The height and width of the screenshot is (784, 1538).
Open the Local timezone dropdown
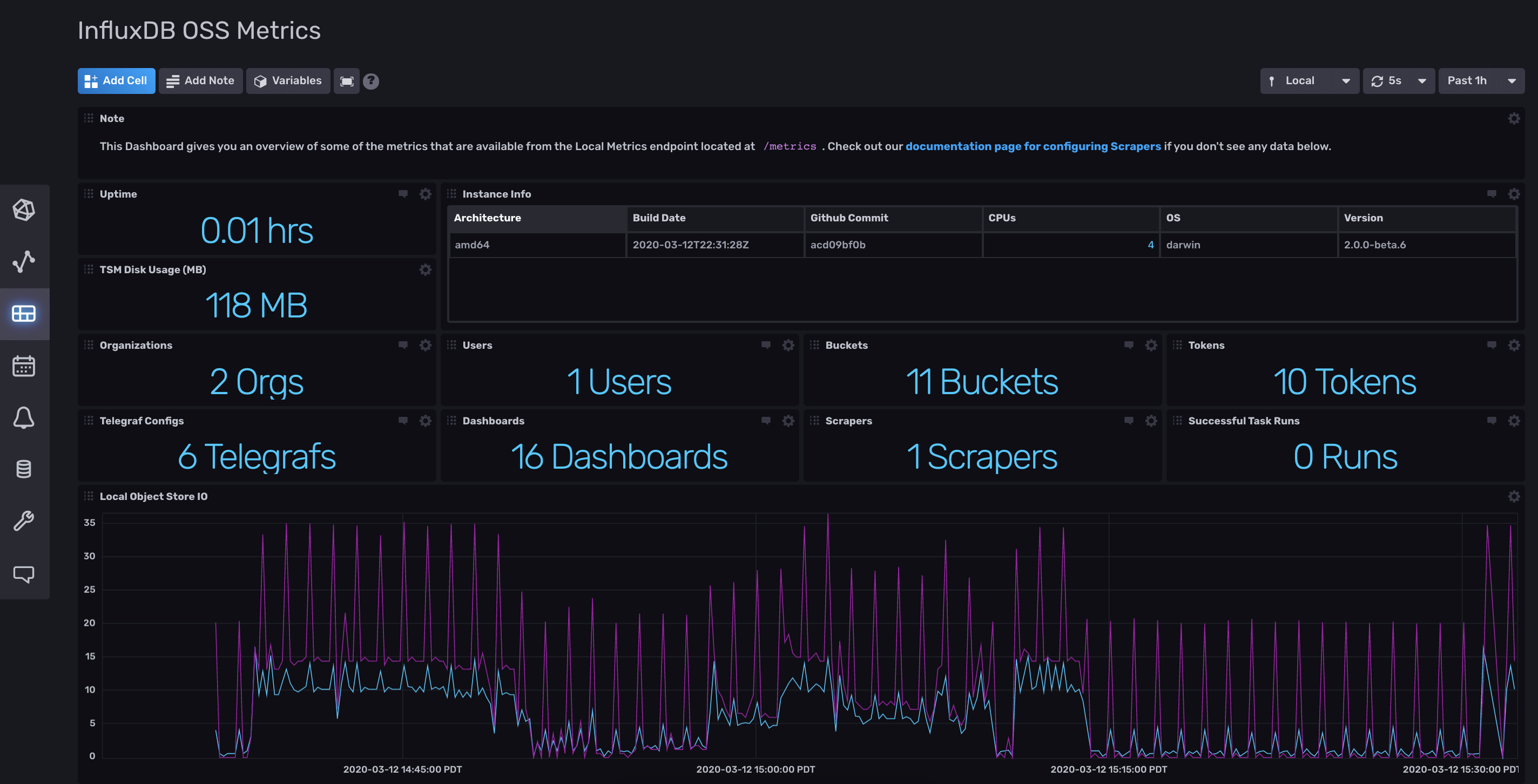pyautogui.click(x=1310, y=81)
